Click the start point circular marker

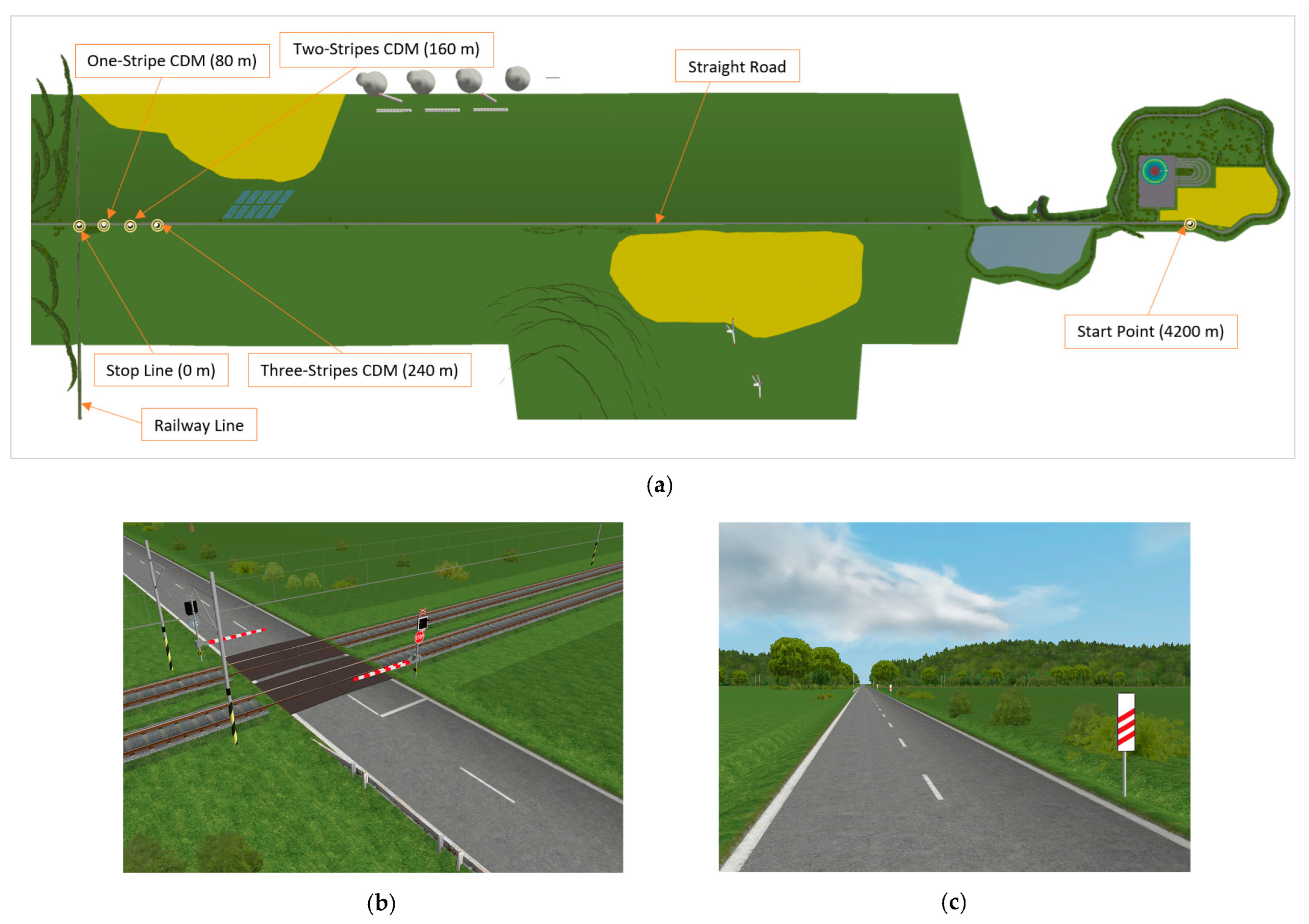point(1190,224)
